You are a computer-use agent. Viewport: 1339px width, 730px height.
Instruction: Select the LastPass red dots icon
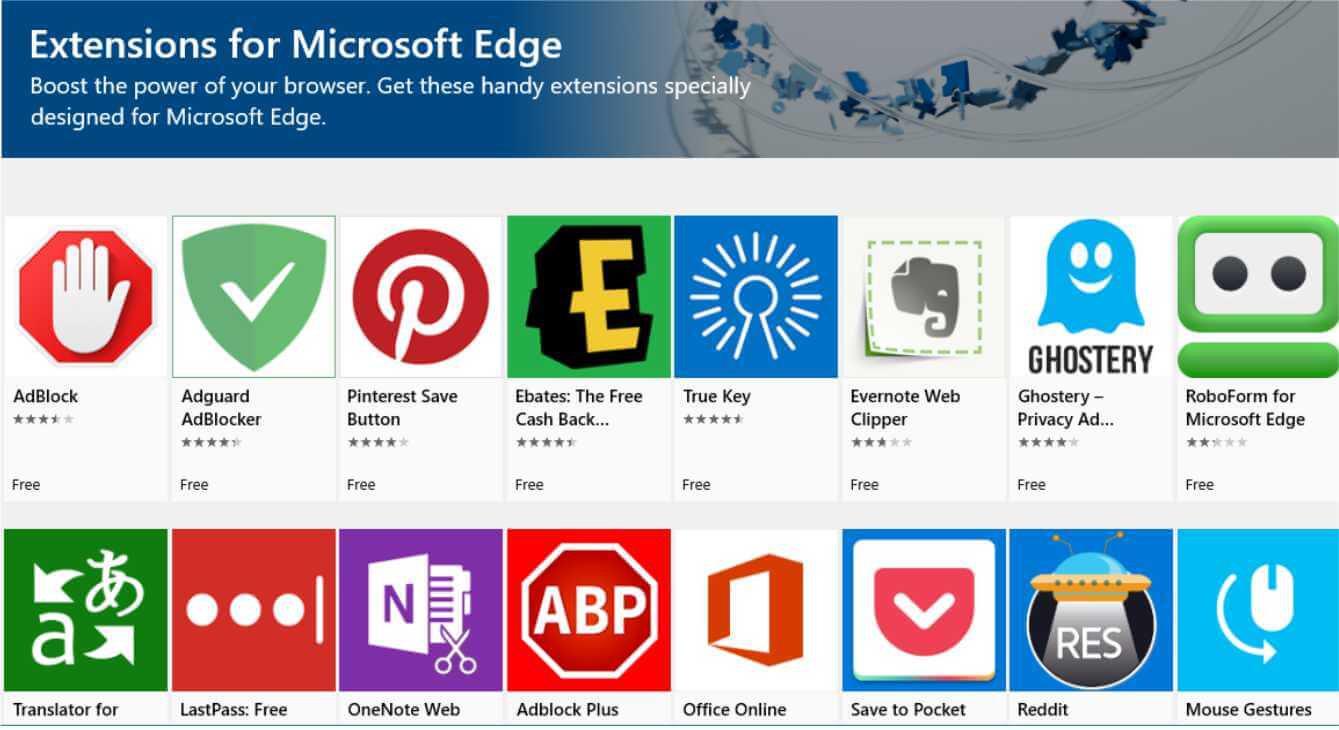(254, 610)
